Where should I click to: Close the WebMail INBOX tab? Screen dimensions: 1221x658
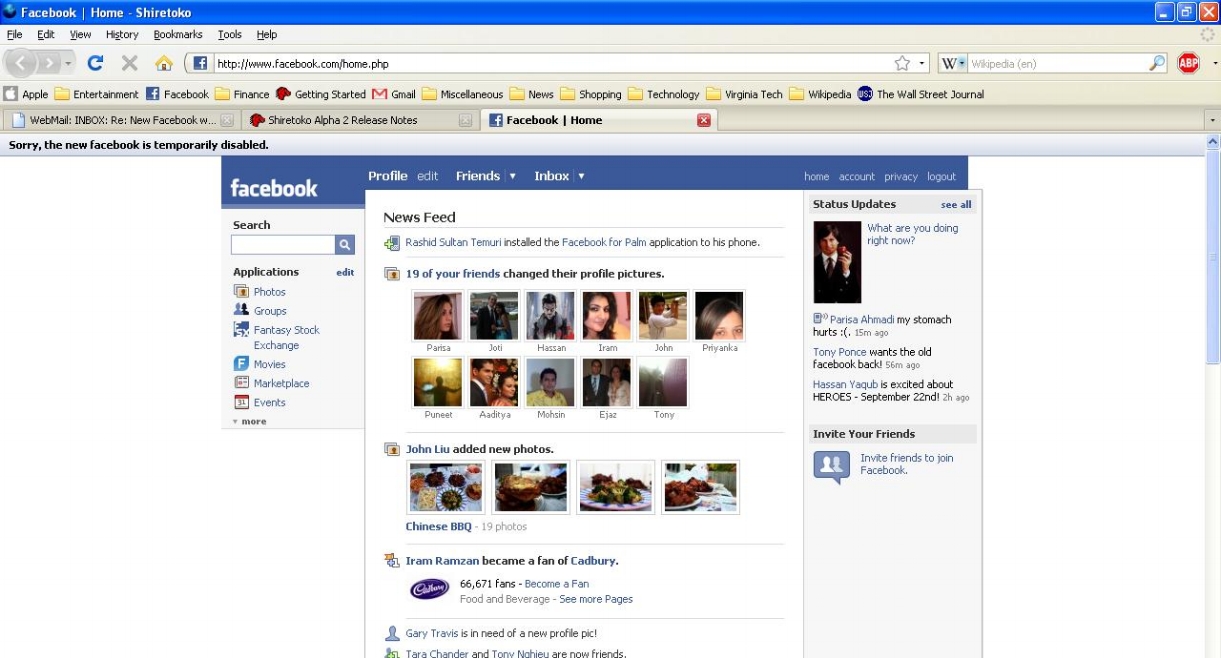(227, 120)
